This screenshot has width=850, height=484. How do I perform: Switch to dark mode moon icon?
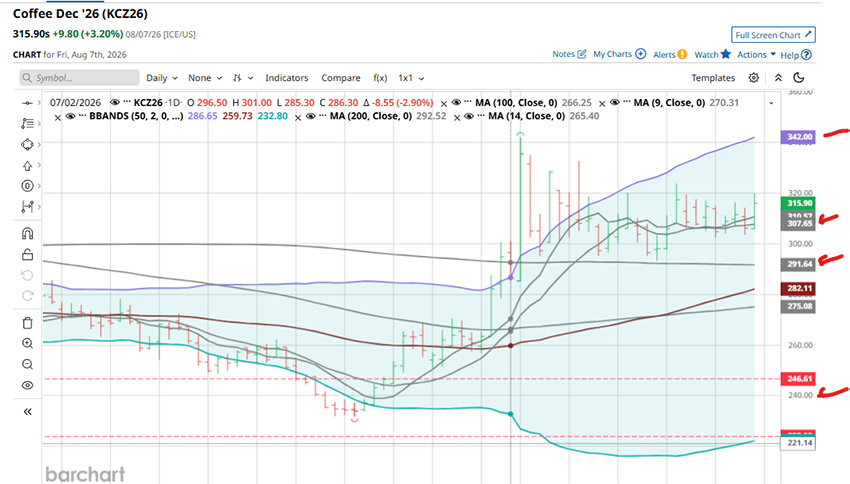click(x=799, y=78)
